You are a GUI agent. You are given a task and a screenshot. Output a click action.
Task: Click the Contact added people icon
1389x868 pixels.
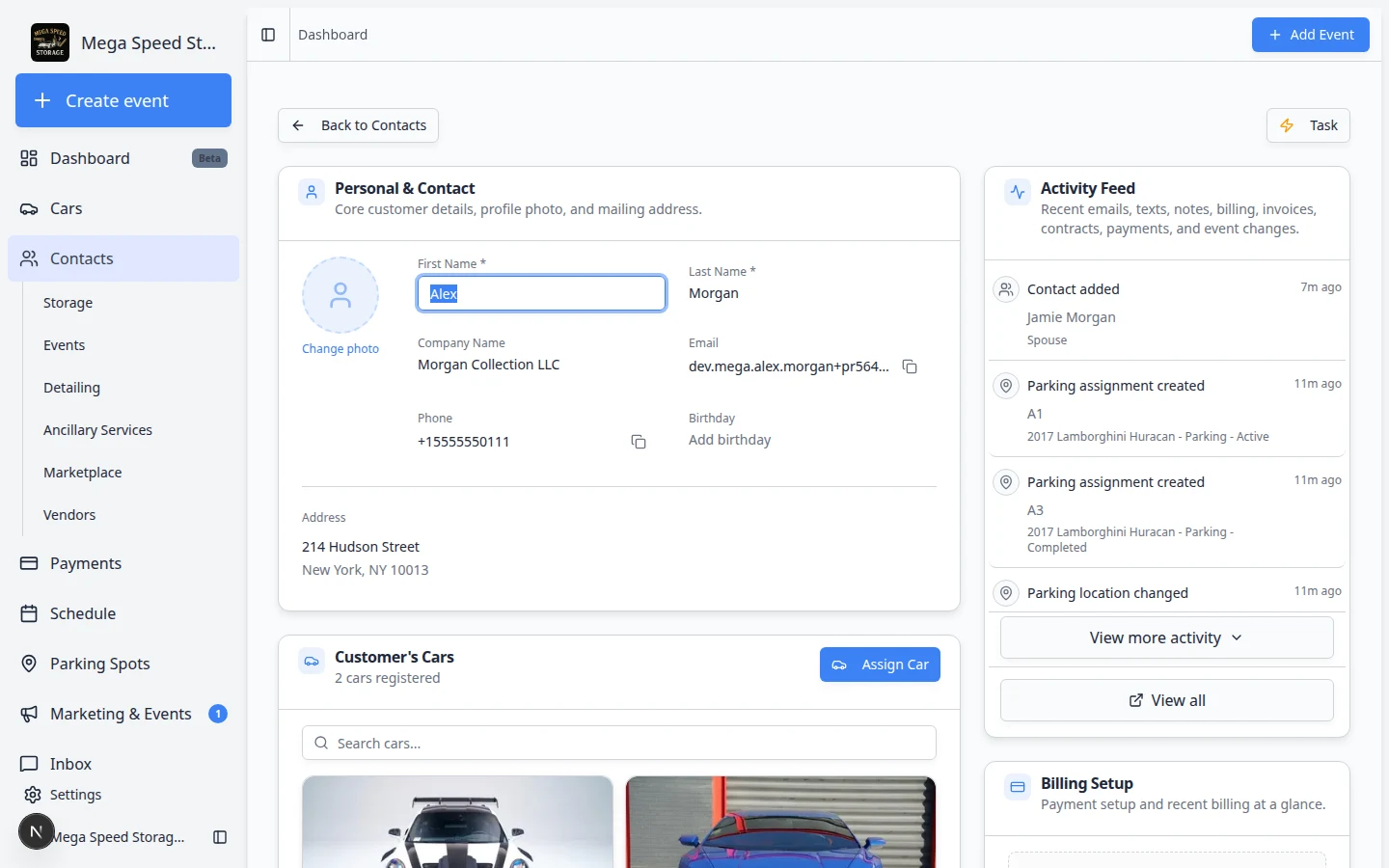[1006, 289]
